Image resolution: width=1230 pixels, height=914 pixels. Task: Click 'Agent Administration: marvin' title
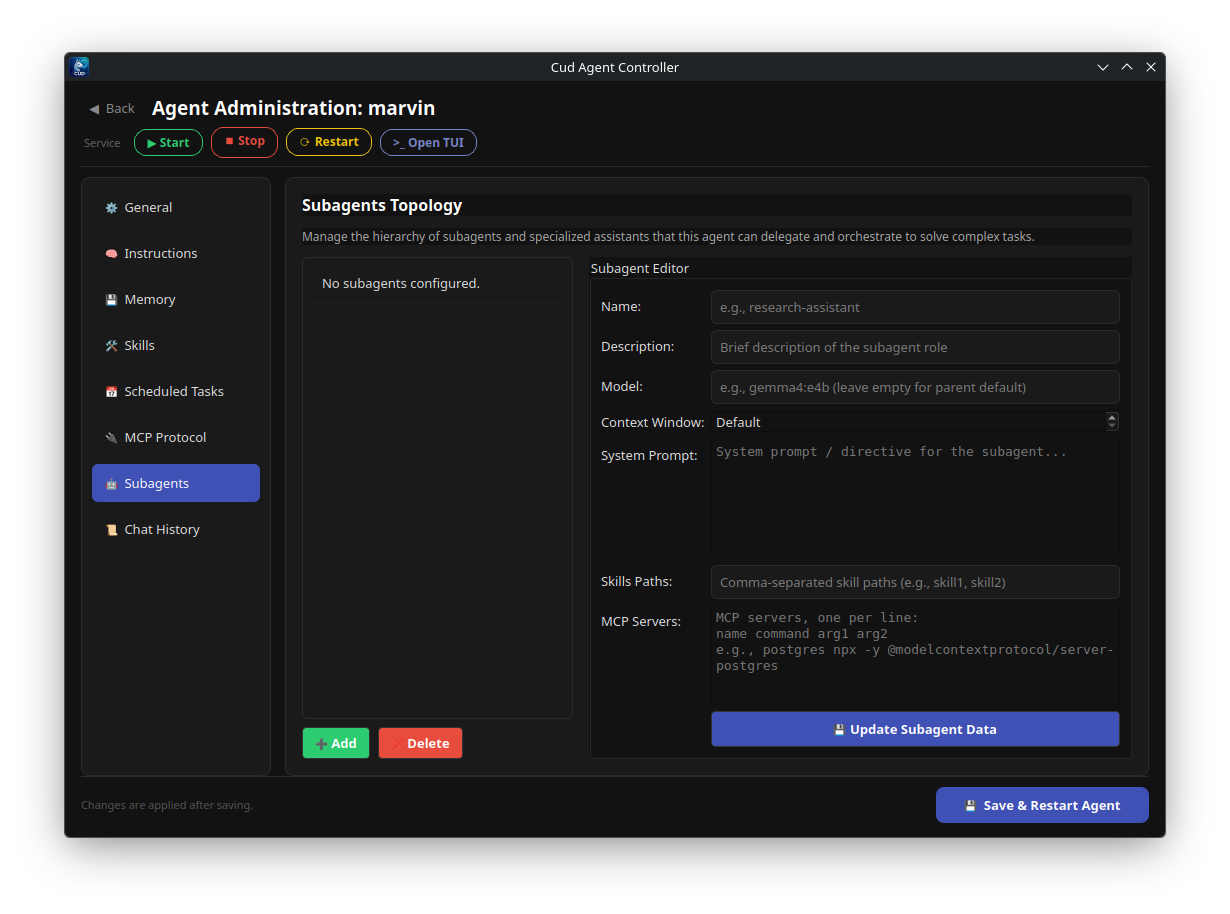click(293, 108)
